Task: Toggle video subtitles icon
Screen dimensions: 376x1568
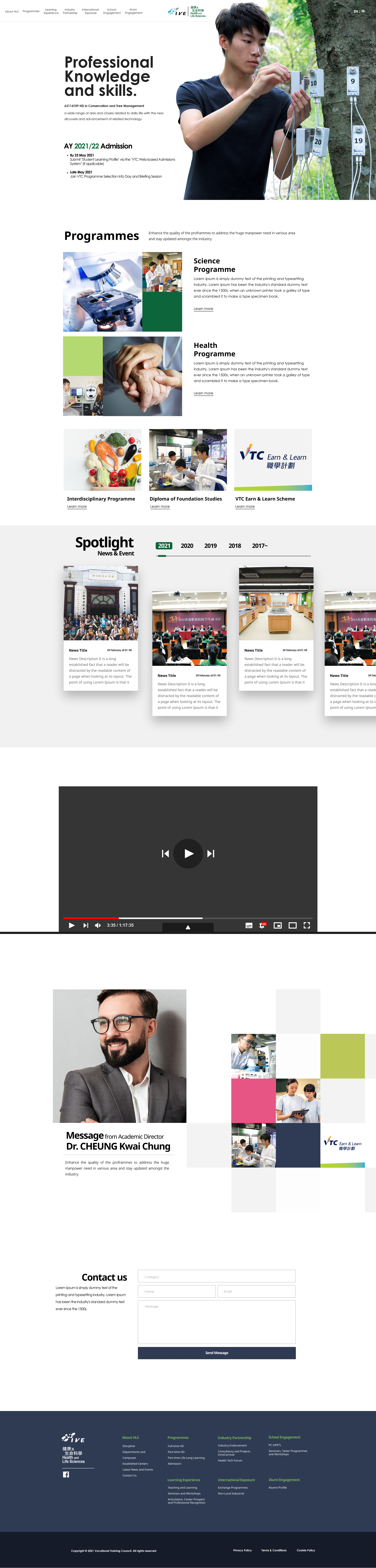Action: (249, 925)
